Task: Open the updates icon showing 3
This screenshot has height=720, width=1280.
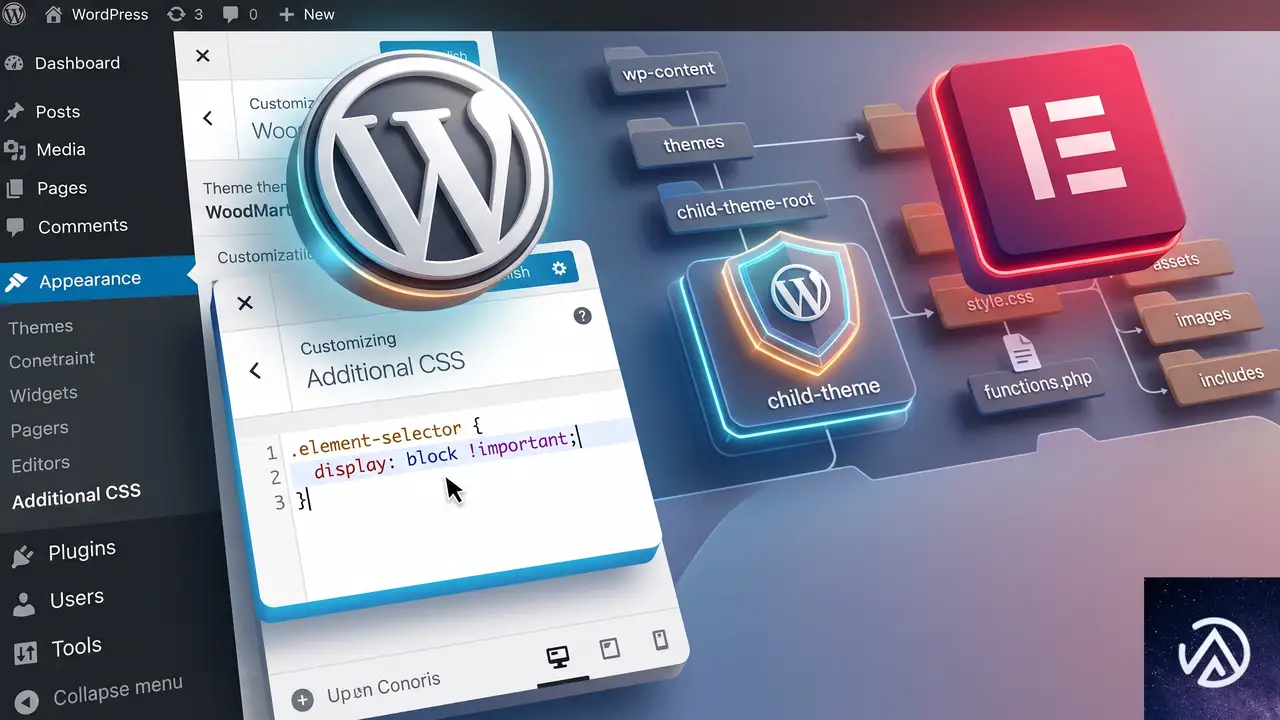Action: 186,14
